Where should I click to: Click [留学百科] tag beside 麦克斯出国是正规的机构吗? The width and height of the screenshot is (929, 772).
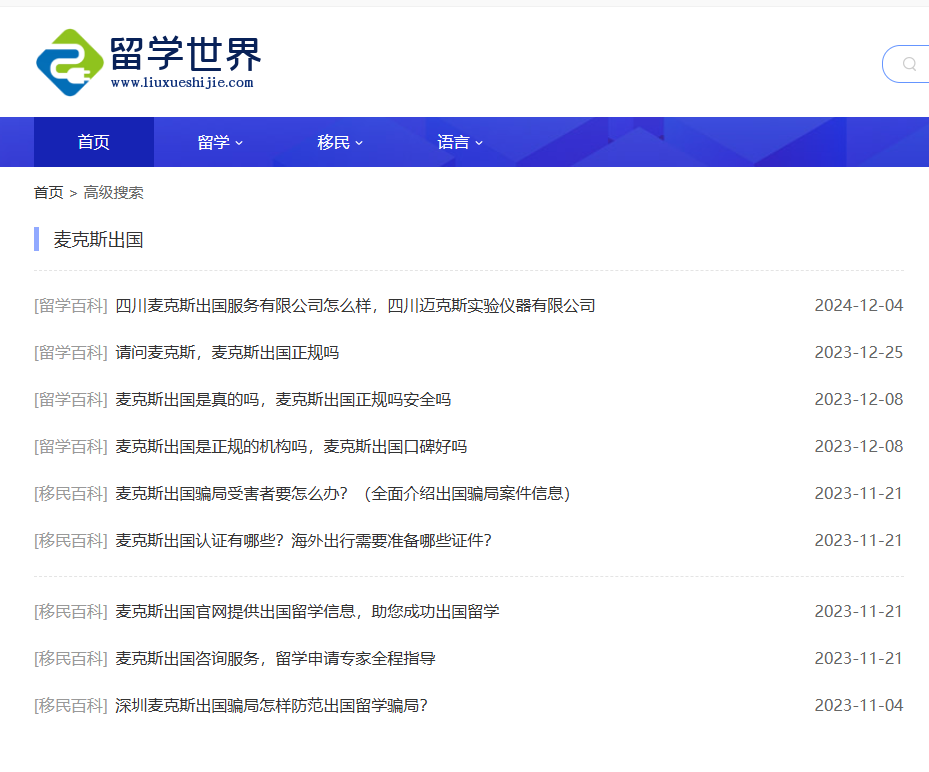[71, 447]
